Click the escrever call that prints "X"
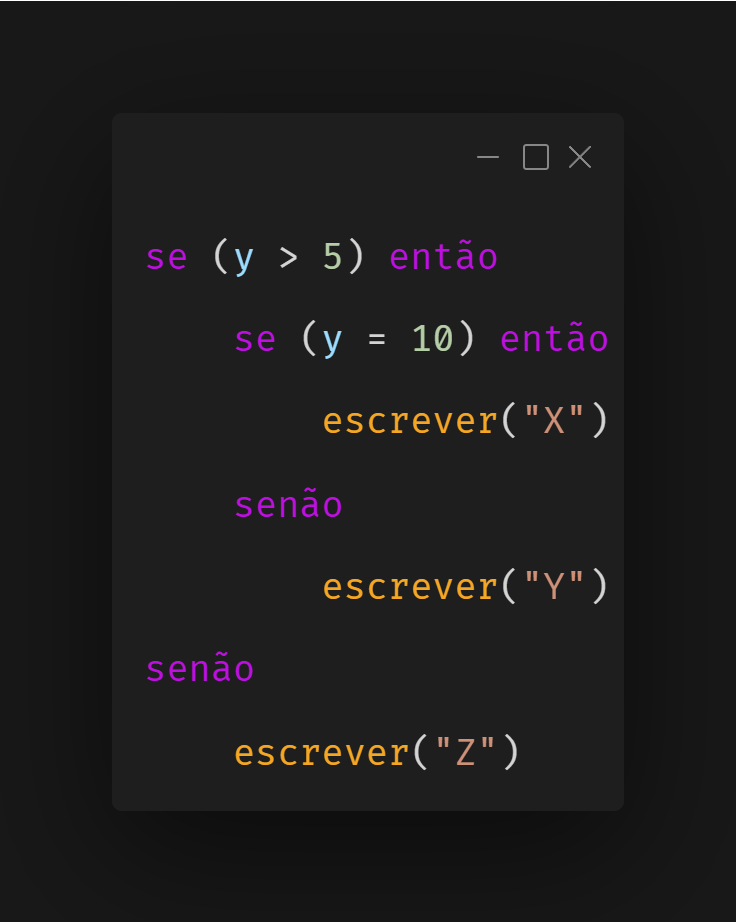Screen dimensions: 736x922 point(410,422)
